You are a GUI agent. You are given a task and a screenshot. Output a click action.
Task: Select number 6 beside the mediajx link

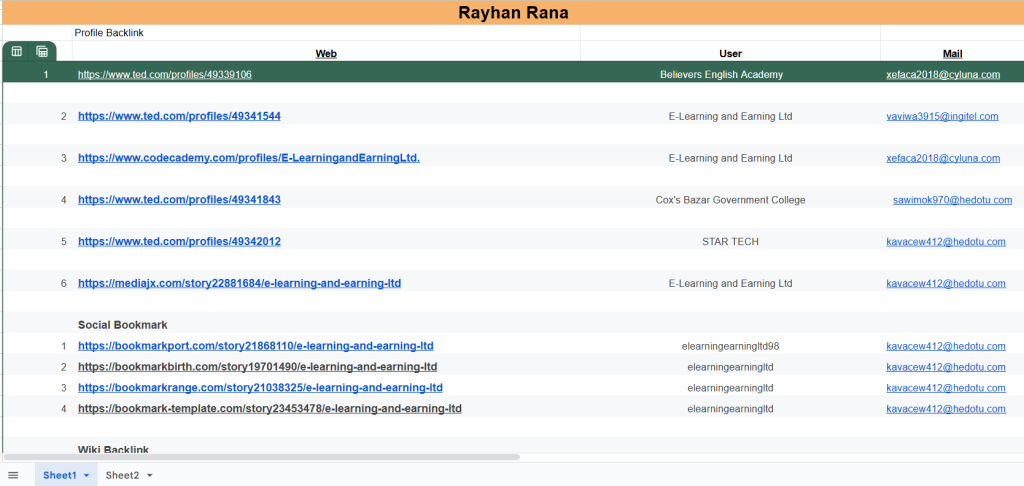tap(63, 284)
